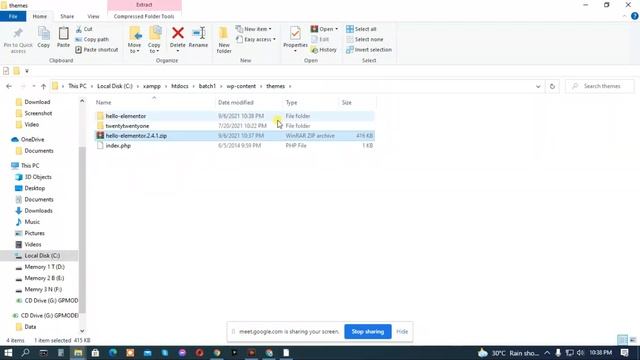The image size is (640, 360).
Task: Click Stop sharing in the Meet banner
Action: [368, 331]
